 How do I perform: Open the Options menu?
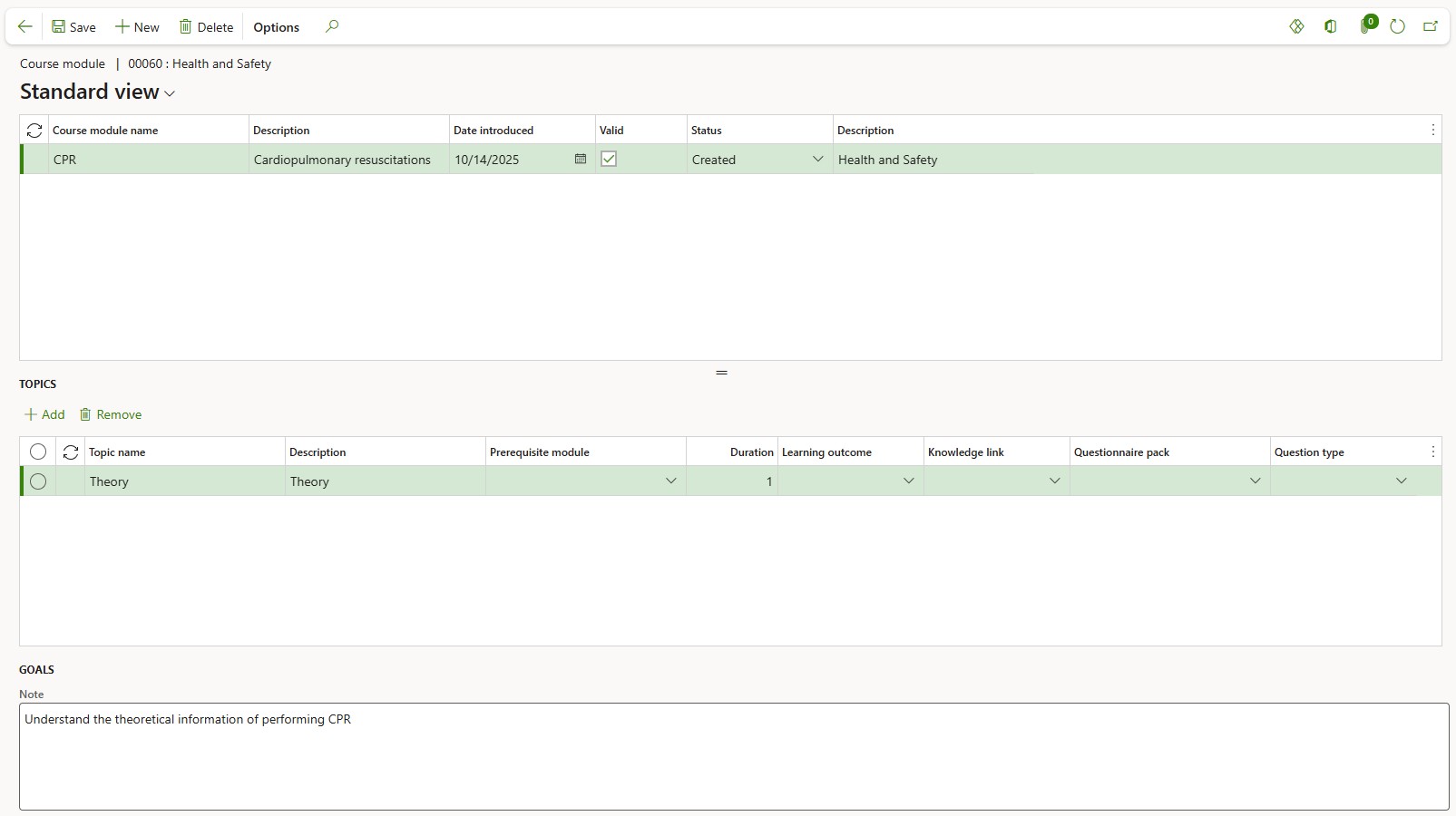point(276,27)
